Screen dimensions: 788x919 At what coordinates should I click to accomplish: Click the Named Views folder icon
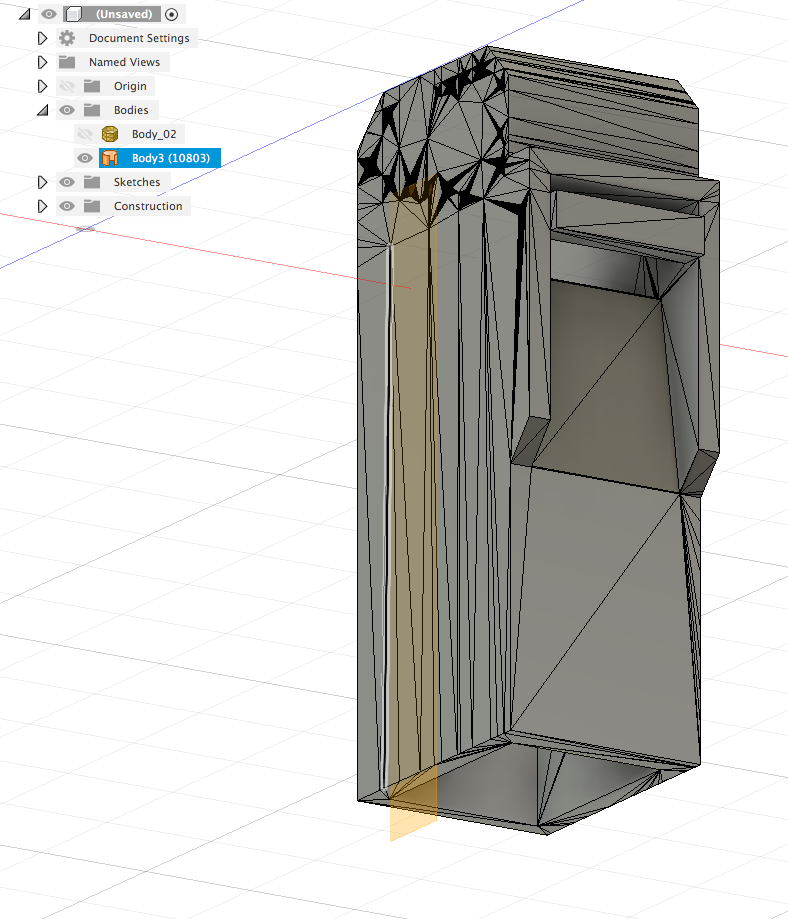tap(67, 62)
